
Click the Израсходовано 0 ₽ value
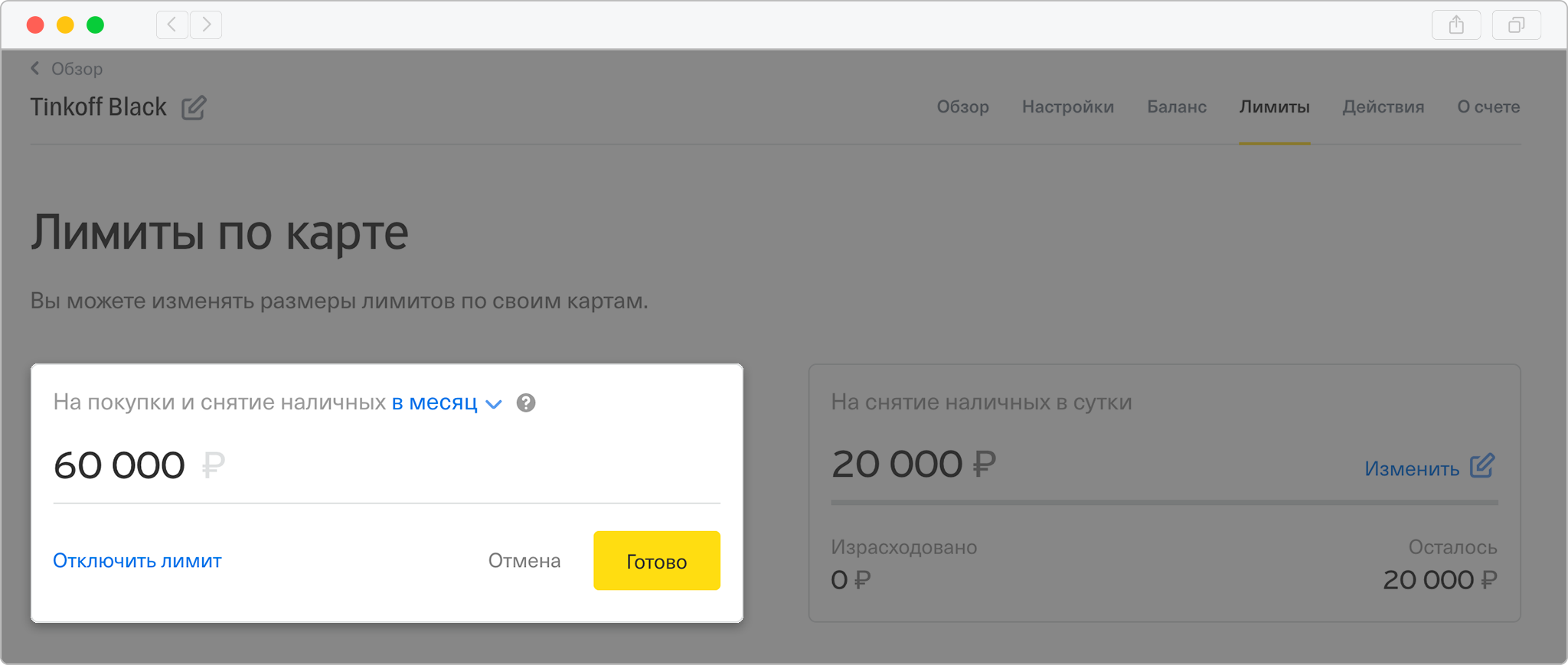click(x=851, y=580)
